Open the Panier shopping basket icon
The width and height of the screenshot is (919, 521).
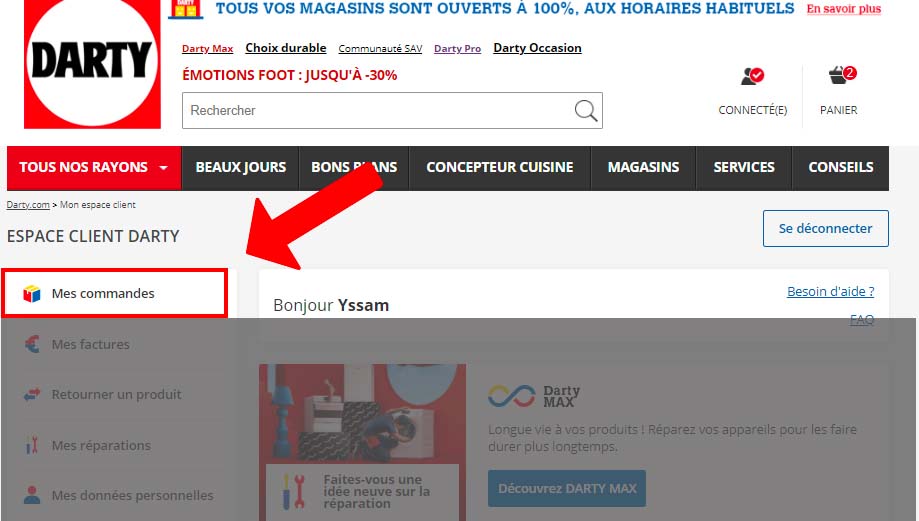coord(839,77)
